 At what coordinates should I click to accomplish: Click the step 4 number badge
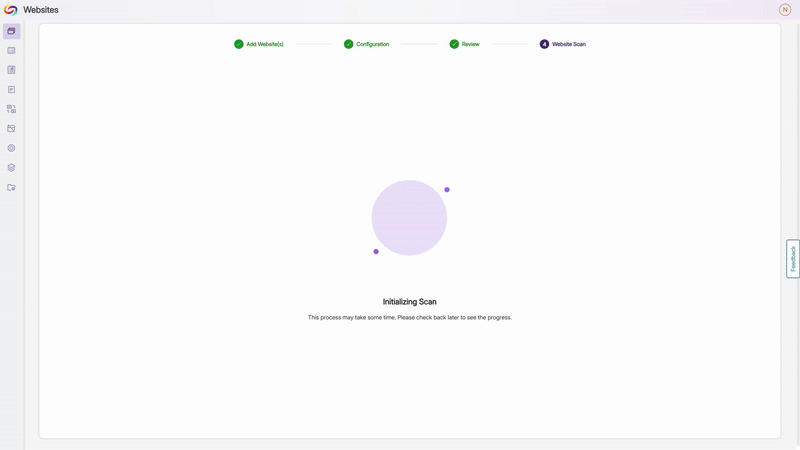coord(544,44)
